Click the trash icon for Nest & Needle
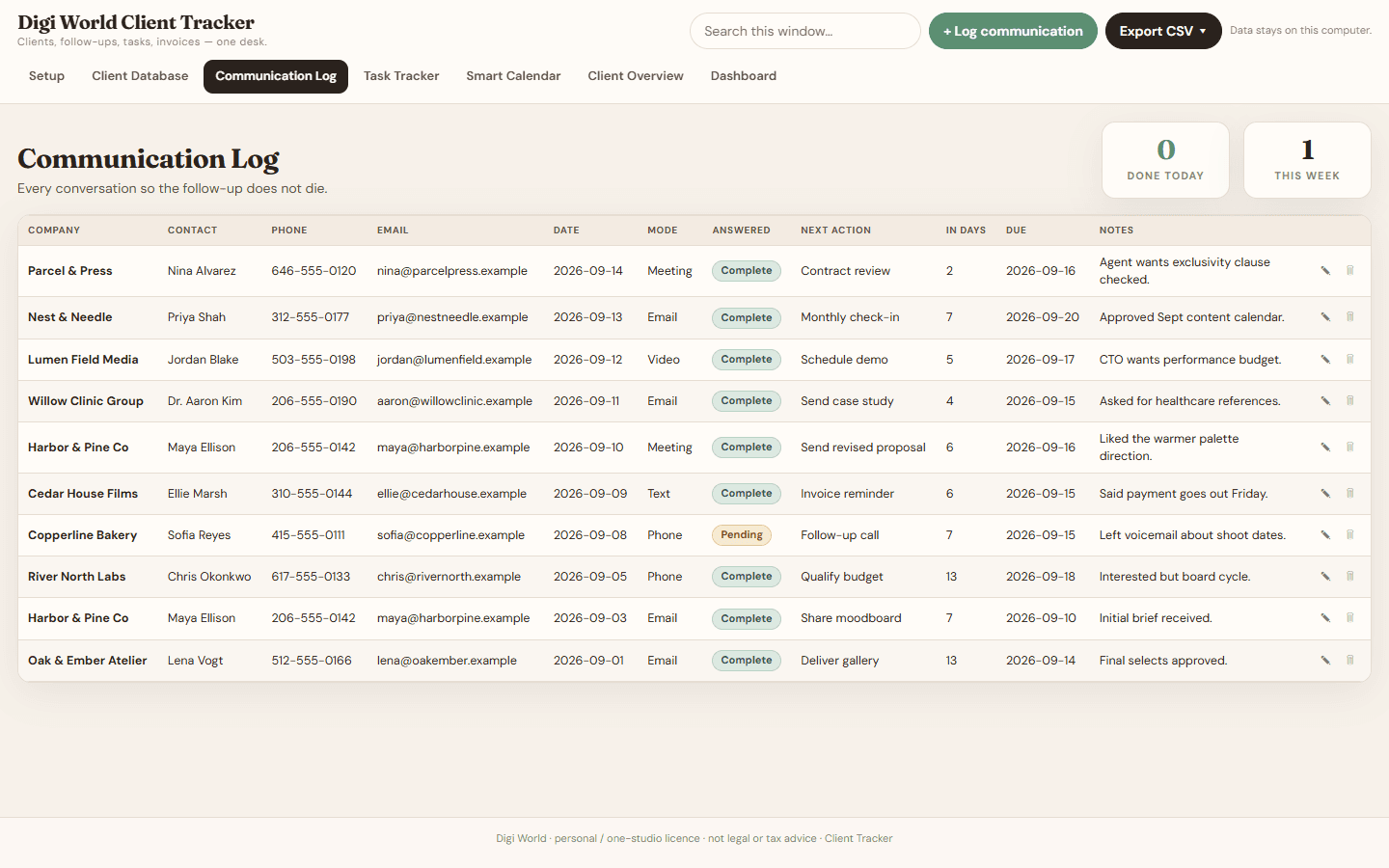Screen dimensions: 1389x868 [x=1350, y=317]
